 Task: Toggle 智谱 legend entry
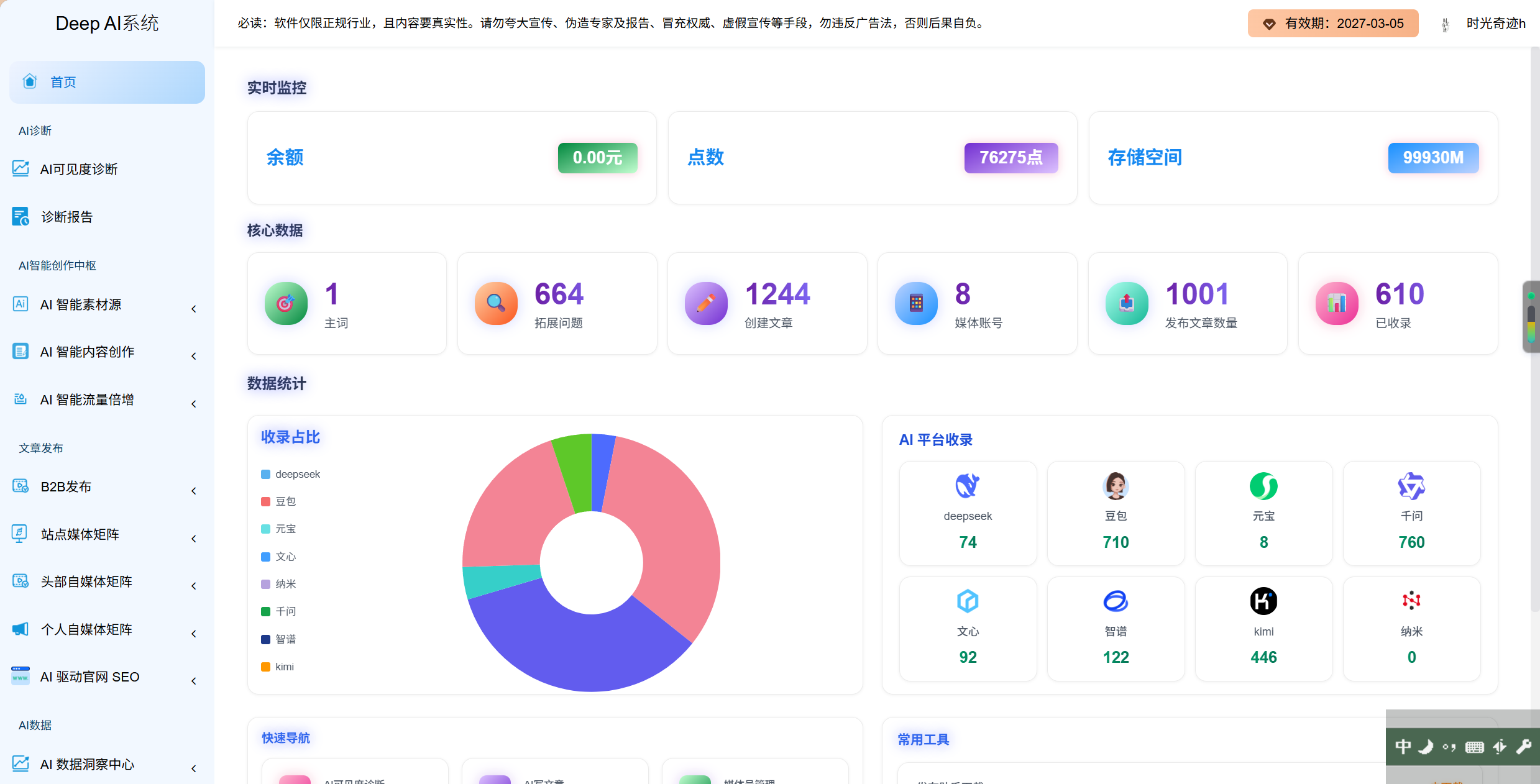[278, 639]
